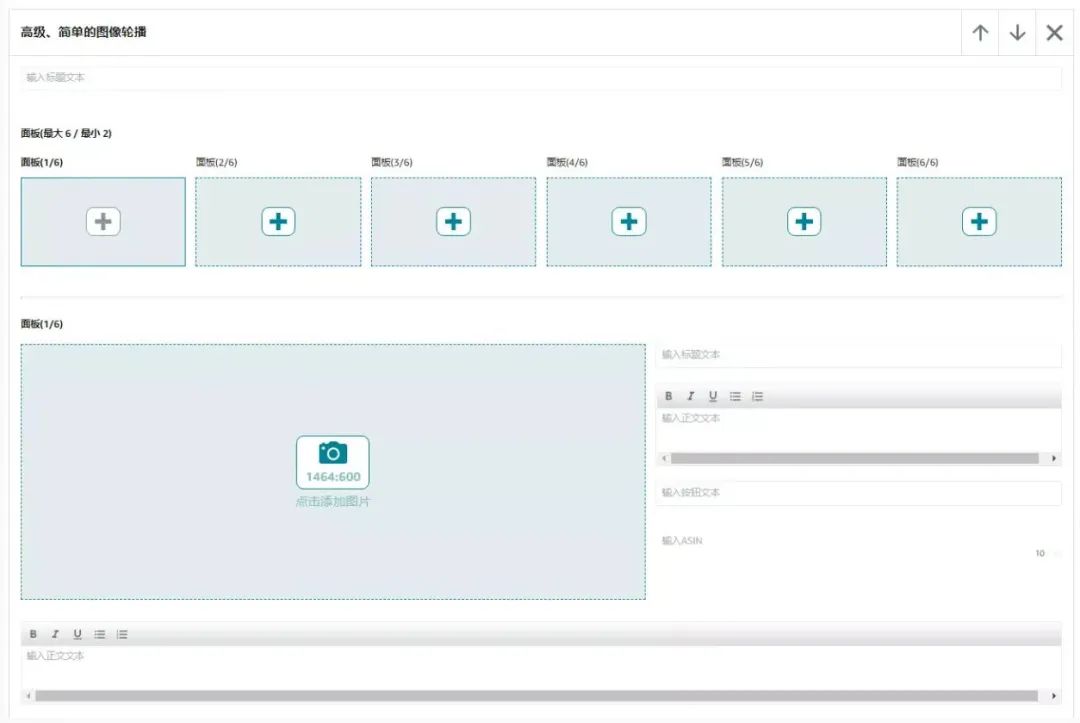Add panel 5 via 面板(5/6) plus icon
The height and width of the screenshot is (723, 1080).
click(x=804, y=222)
